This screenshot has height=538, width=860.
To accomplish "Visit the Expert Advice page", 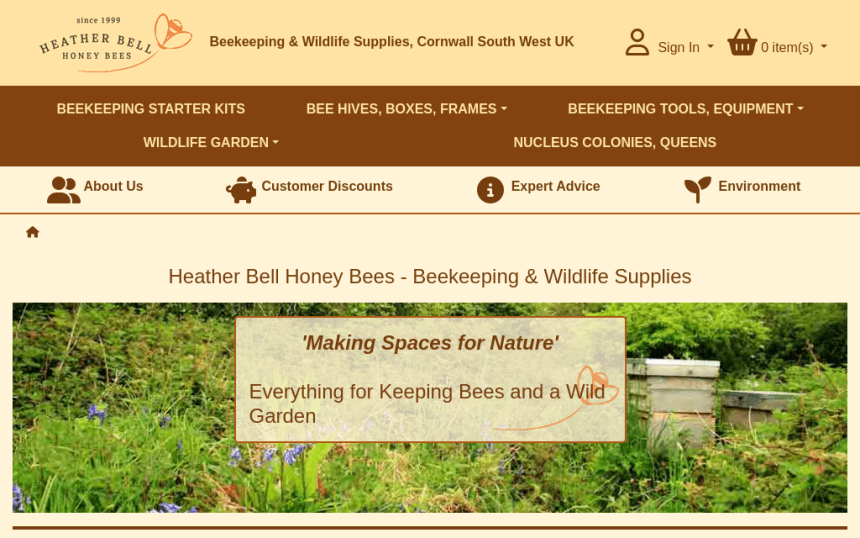I will (556, 186).
